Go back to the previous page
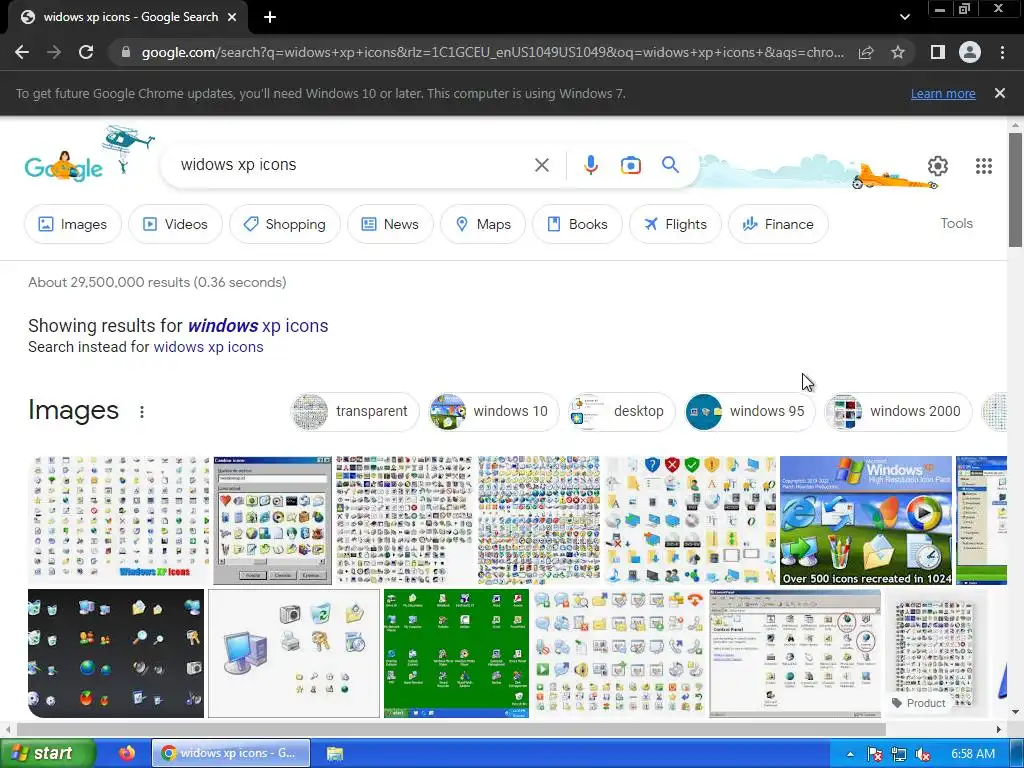This screenshot has height=768, width=1024. 22,52
